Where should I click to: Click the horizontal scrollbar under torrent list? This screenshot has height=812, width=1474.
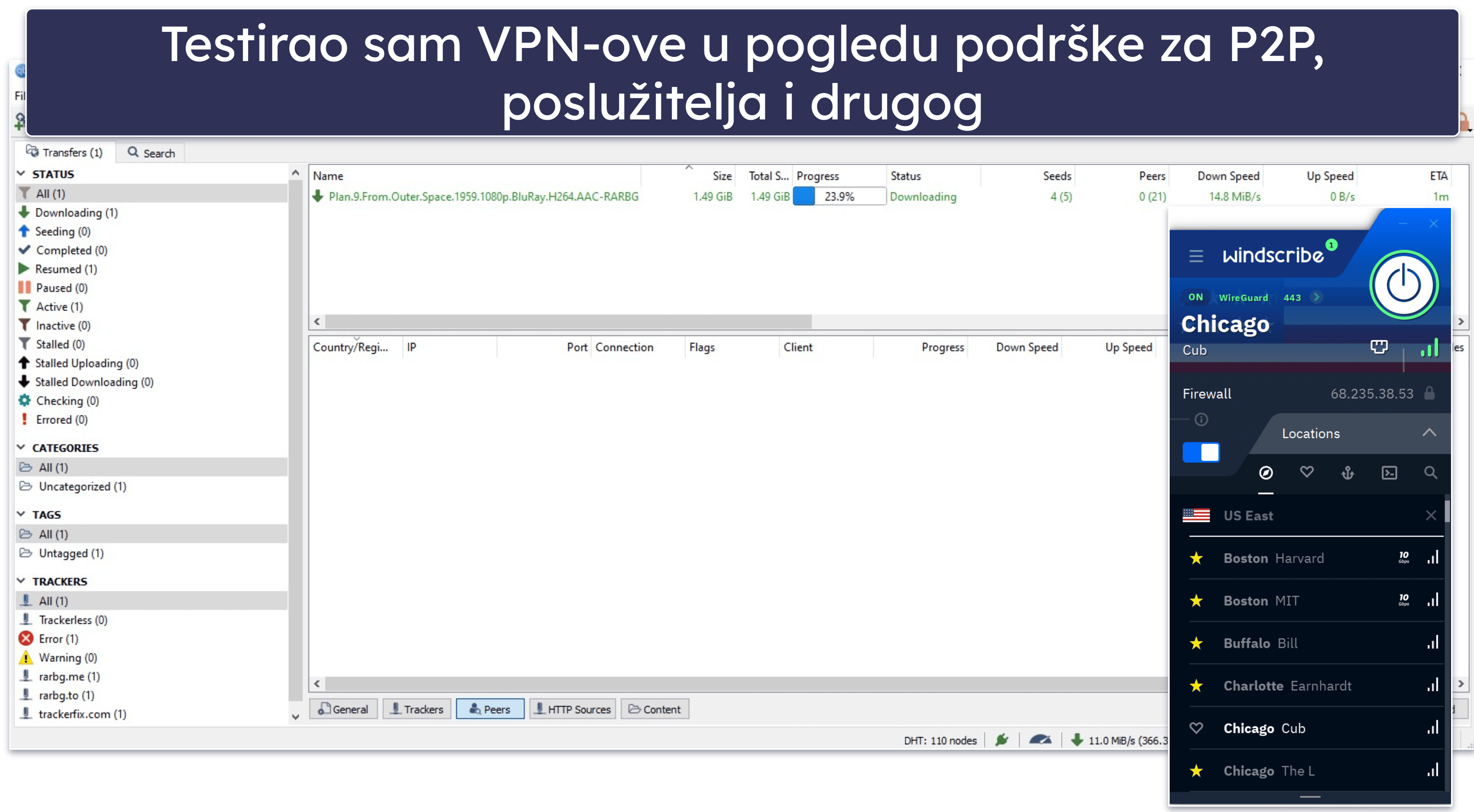click(568, 321)
